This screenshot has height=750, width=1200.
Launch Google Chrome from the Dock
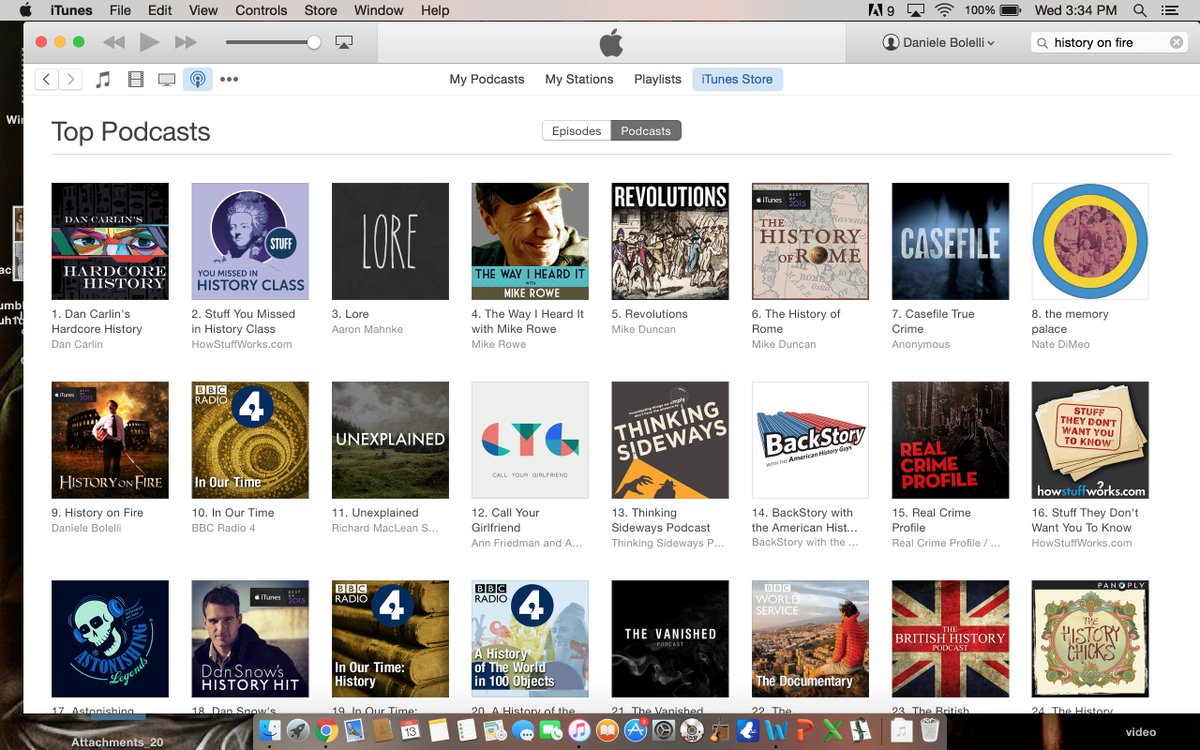[x=326, y=731]
